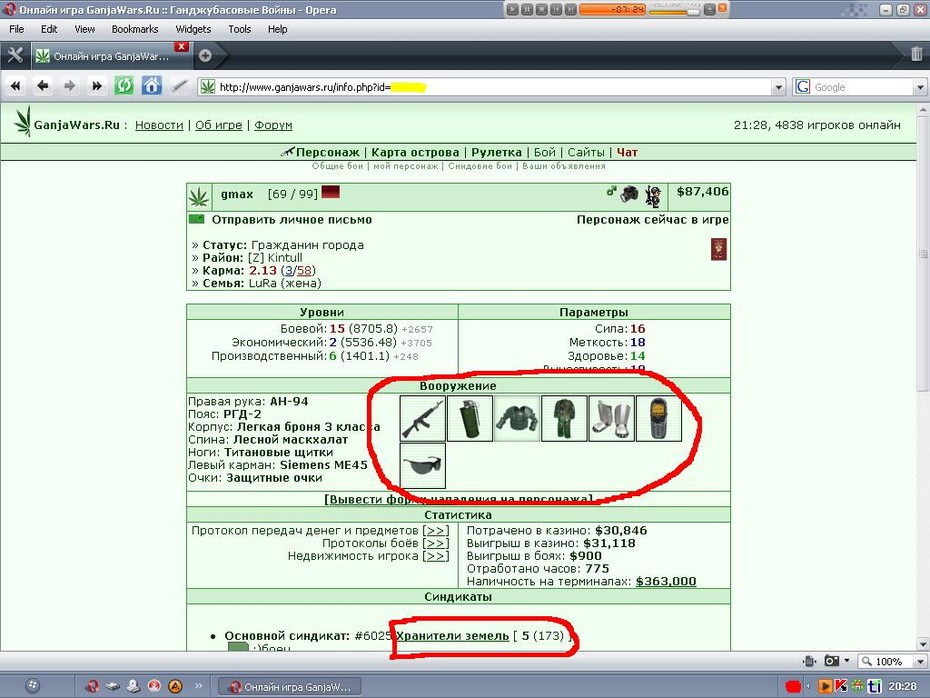Screen dimensions: 930x698
Task: Open the File menu
Action: [17, 29]
